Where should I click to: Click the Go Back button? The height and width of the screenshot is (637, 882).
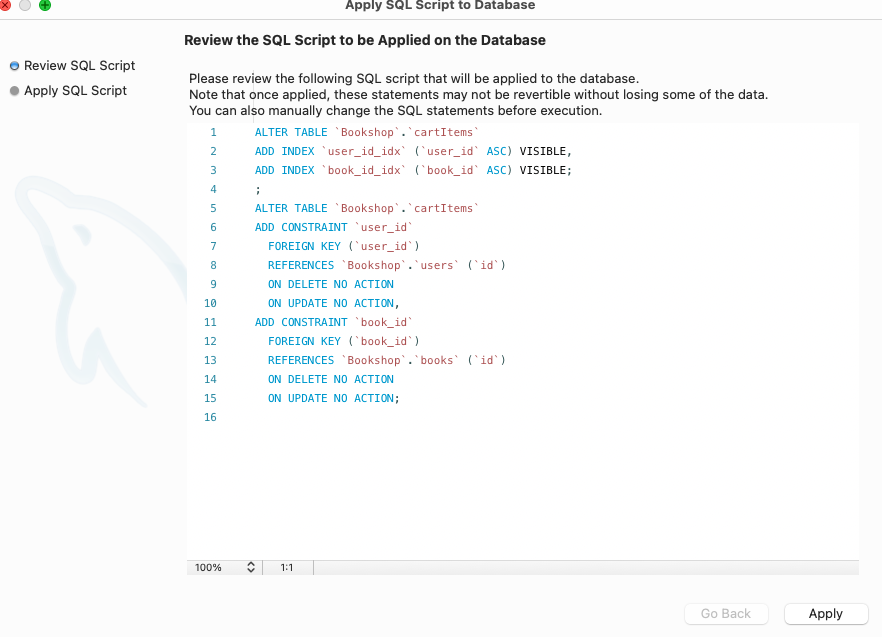(x=726, y=613)
